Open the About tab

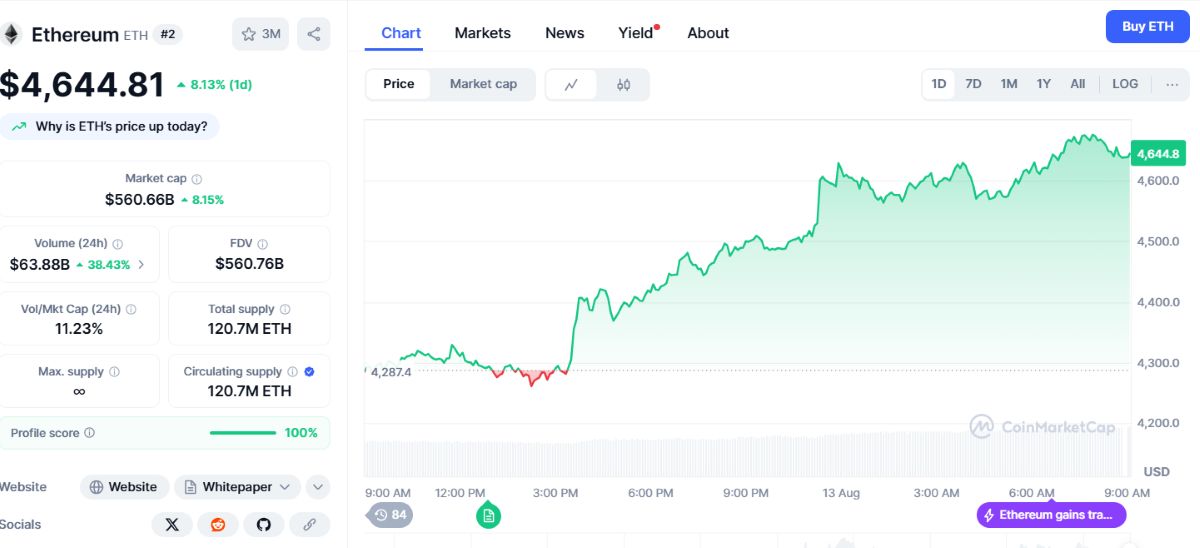click(x=708, y=33)
